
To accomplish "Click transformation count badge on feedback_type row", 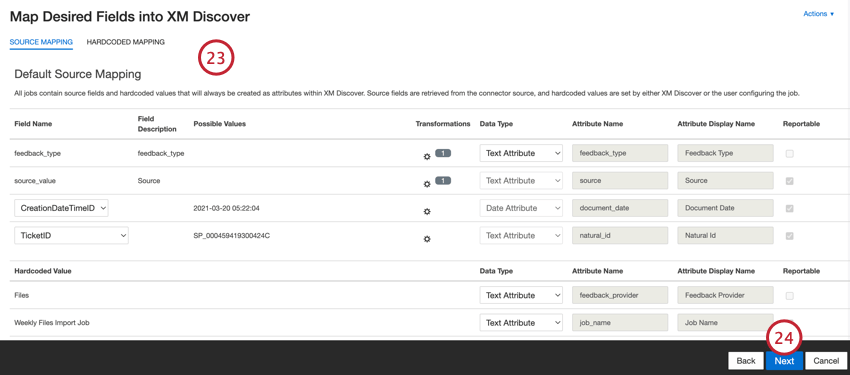I will pos(443,153).
